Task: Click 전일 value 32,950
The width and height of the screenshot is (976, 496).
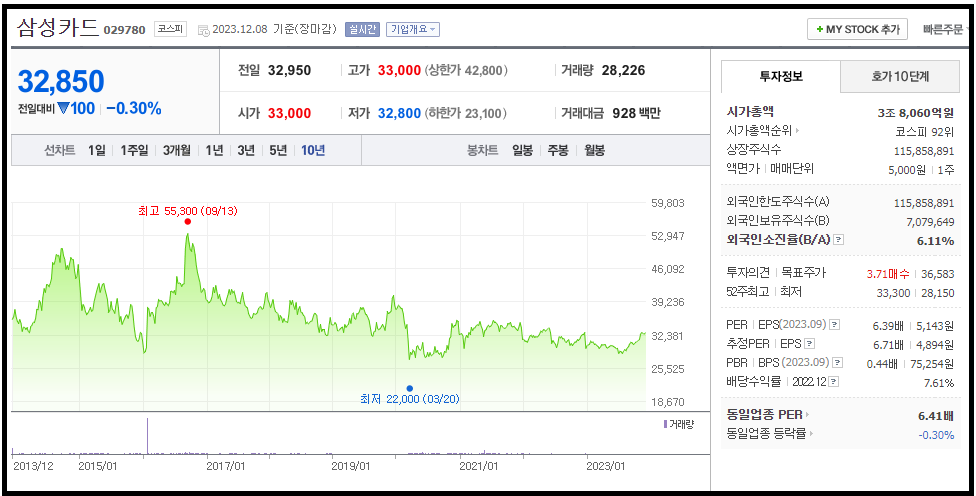Action: pyautogui.click(x=289, y=70)
